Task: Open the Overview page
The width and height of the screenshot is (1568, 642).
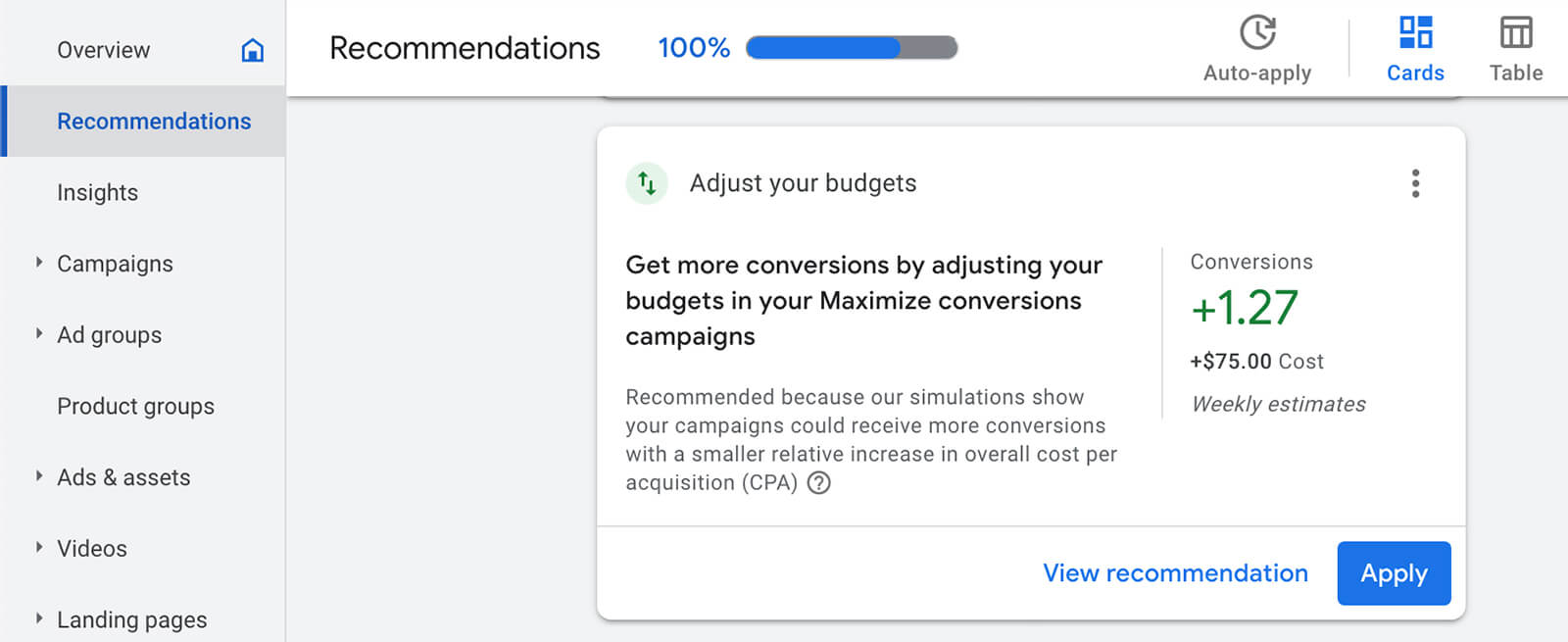Action: click(x=104, y=50)
